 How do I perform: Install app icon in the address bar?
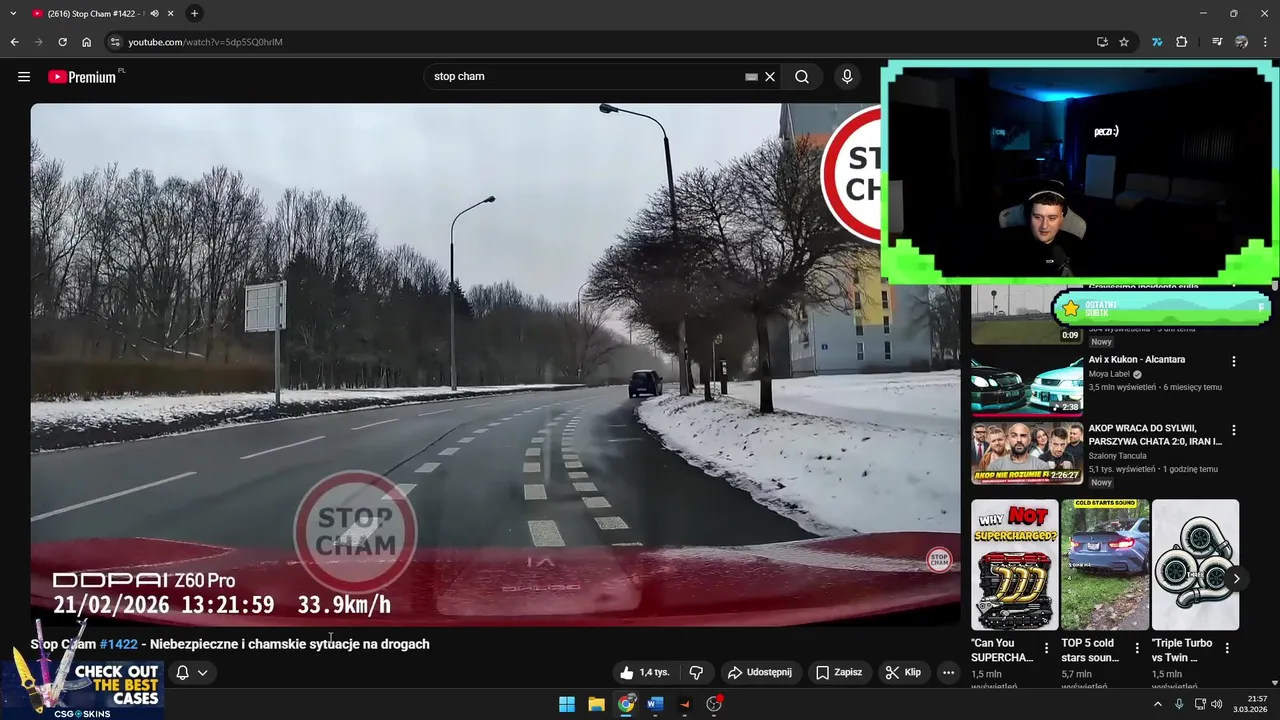1102,42
